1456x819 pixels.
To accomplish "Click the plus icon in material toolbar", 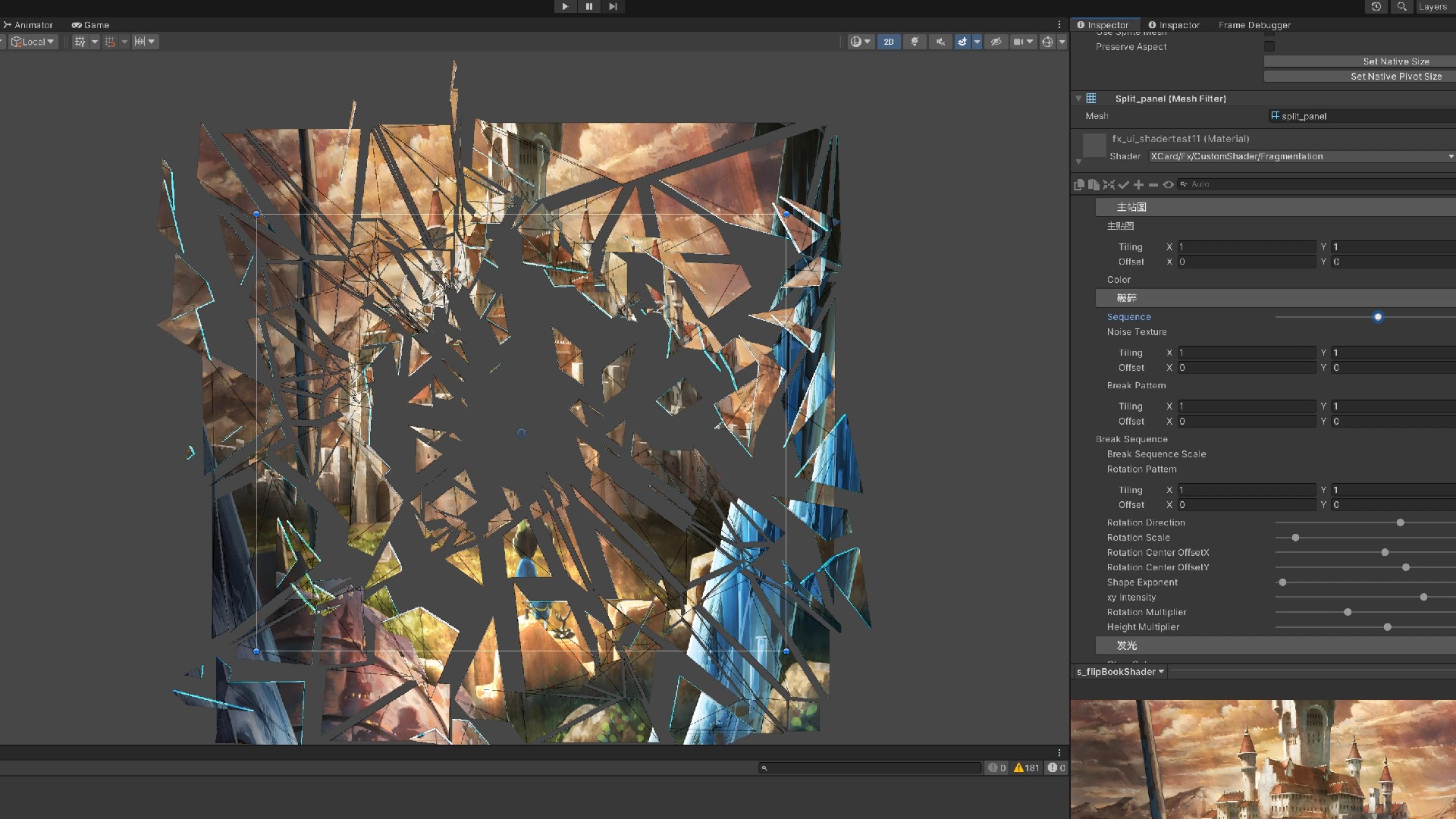I will click(1138, 184).
